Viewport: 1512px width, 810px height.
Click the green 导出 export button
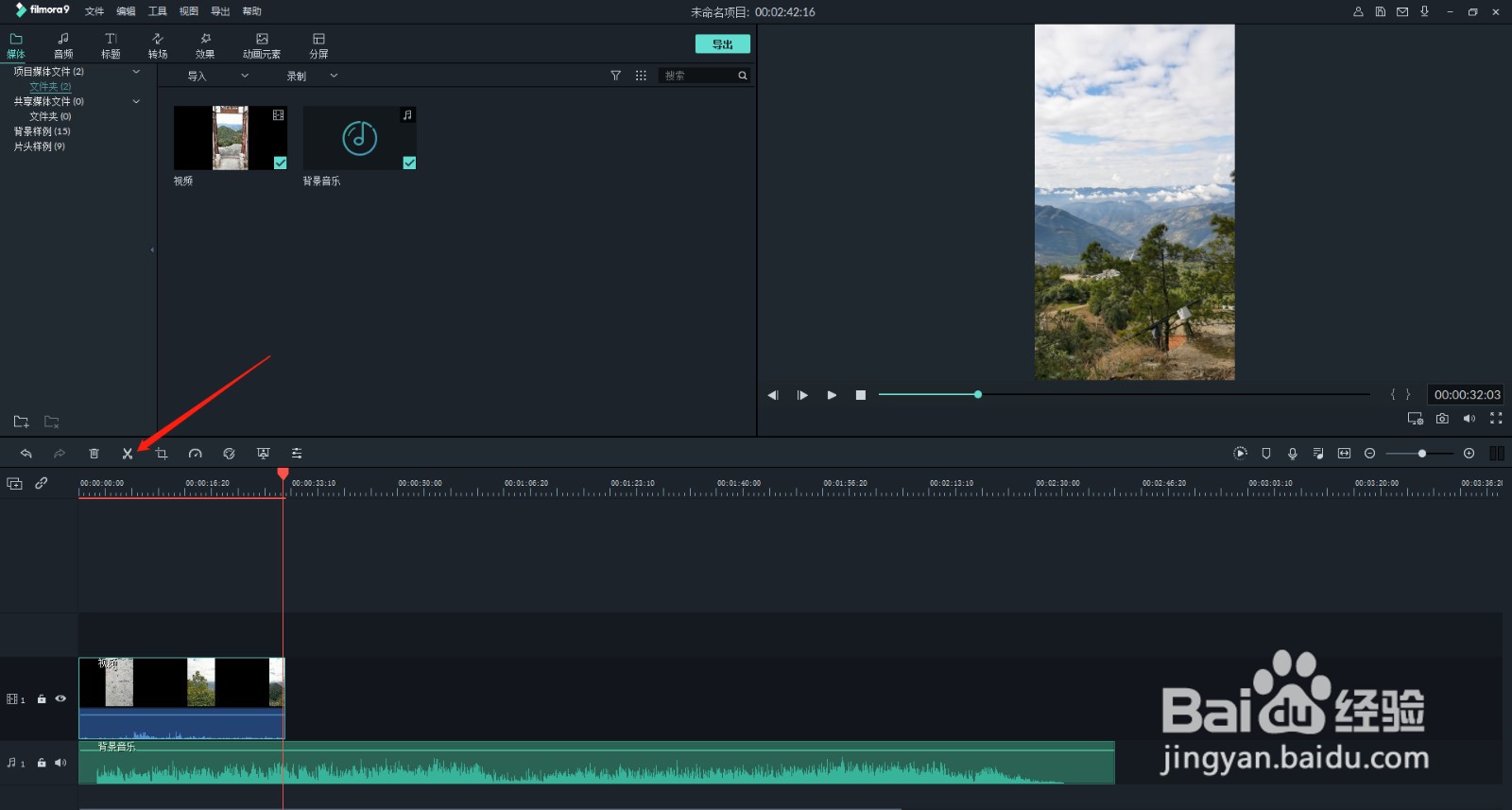723,44
